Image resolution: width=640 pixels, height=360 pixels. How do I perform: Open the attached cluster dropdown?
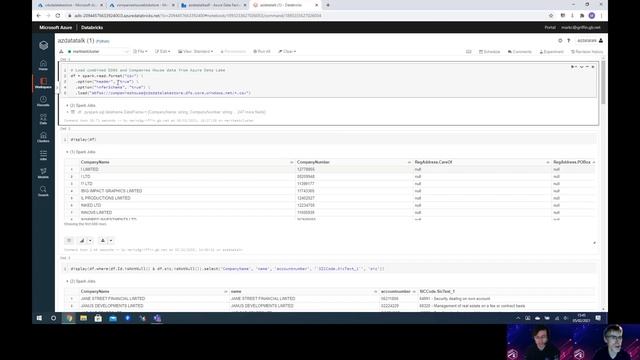pos(98,51)
